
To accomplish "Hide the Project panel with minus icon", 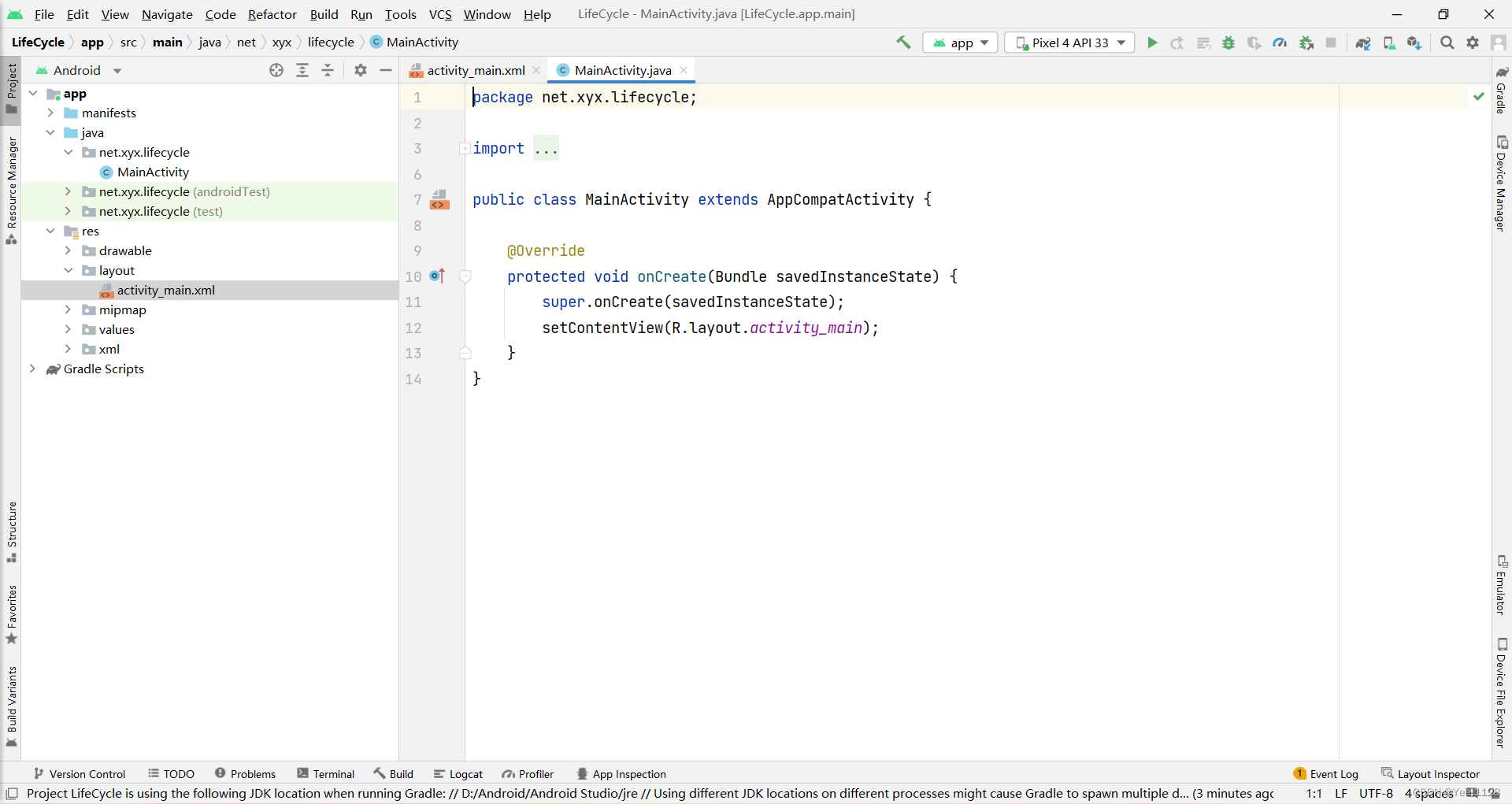I will tap(386, 70).
